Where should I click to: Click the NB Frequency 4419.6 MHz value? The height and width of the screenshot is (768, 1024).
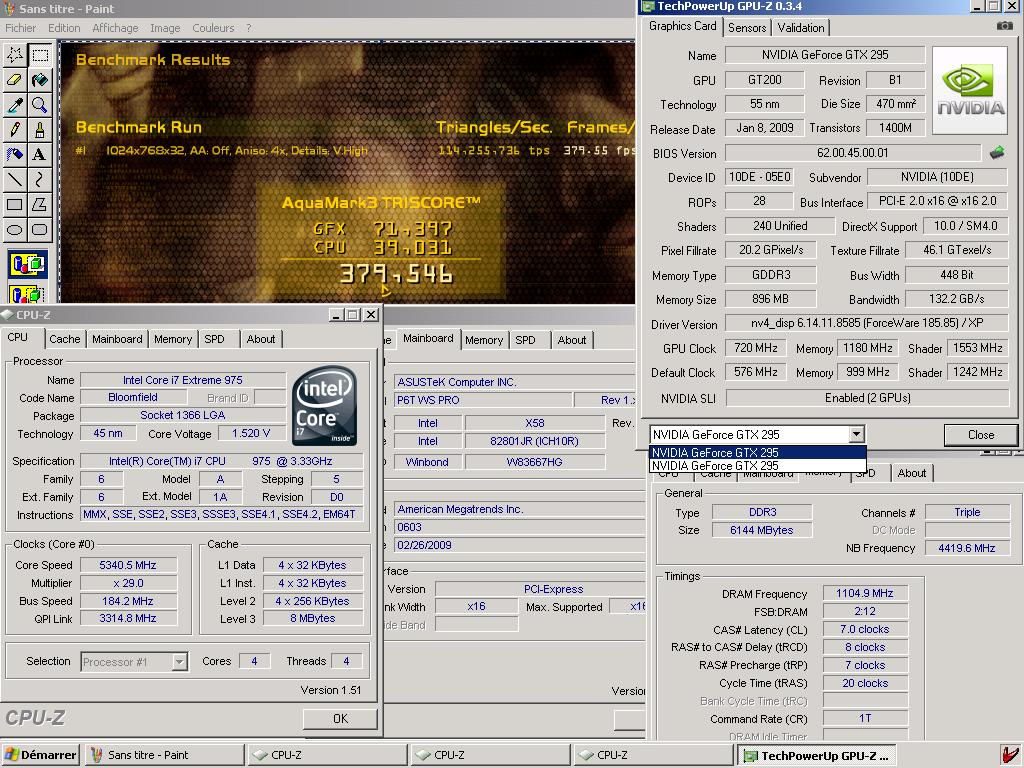967,547
